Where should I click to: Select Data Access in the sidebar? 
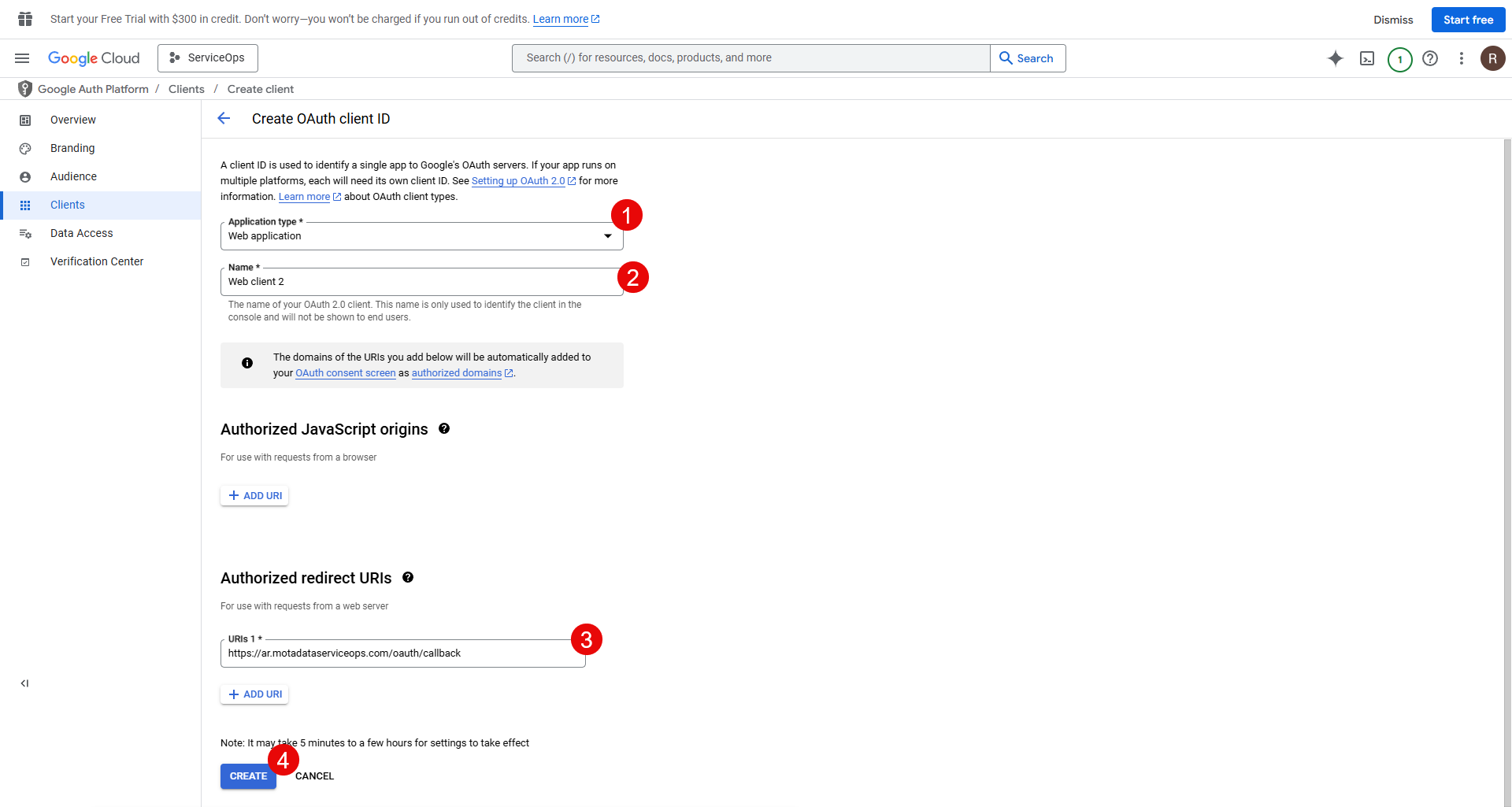point(81,233)
